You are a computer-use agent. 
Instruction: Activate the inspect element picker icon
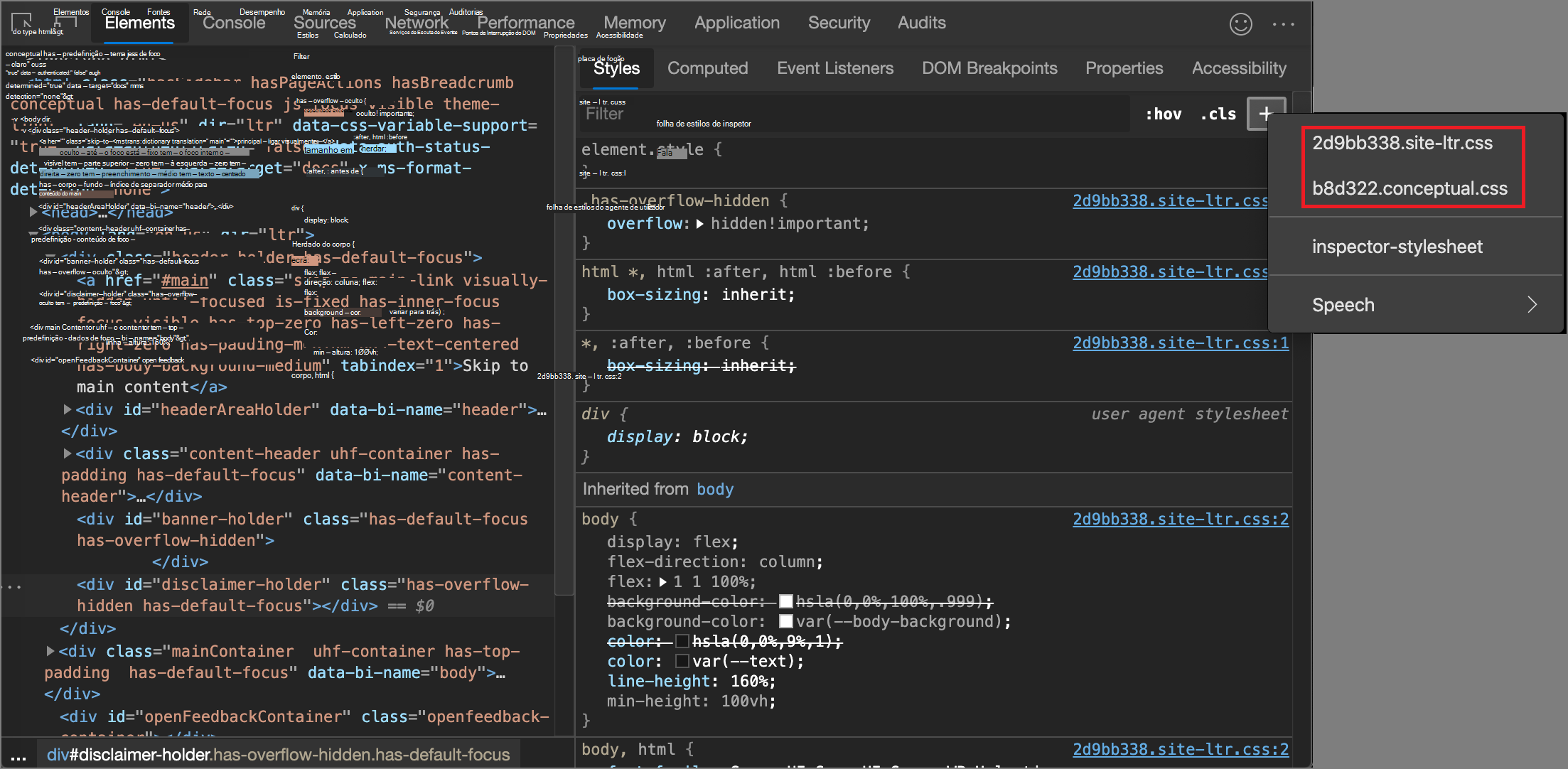click(x=21, y=22)
